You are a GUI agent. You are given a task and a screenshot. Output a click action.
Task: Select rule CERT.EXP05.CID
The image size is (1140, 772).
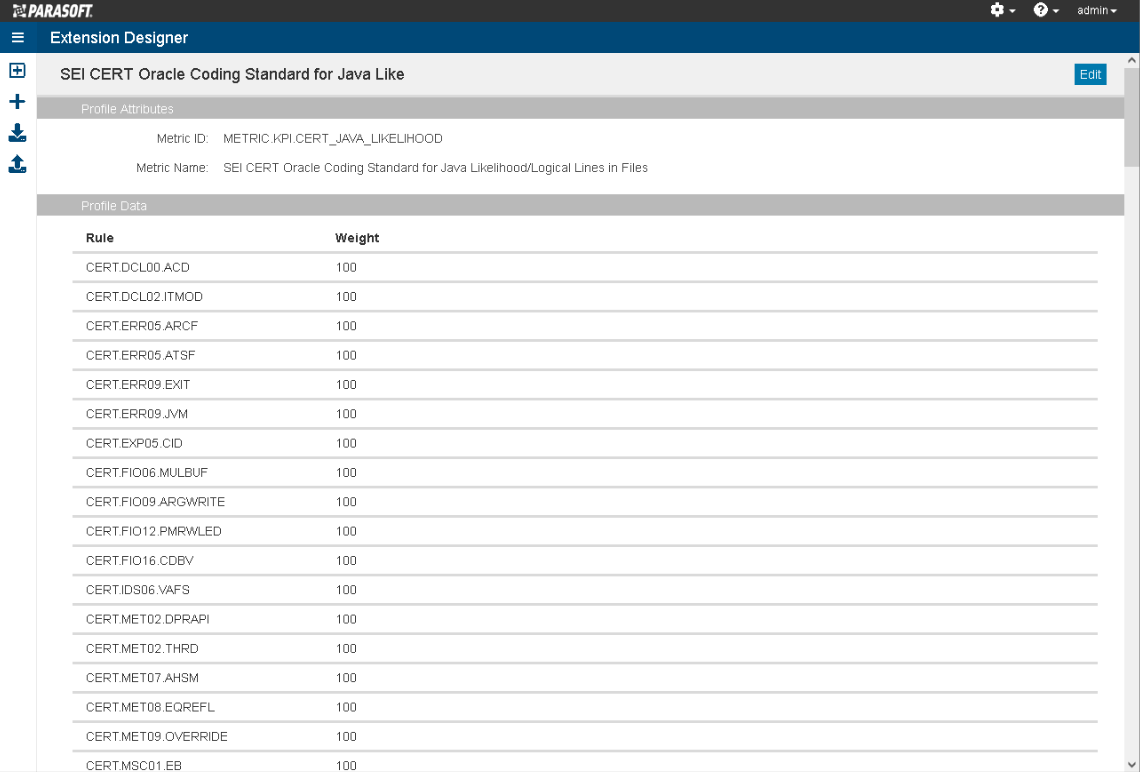[x=135, y=443]
